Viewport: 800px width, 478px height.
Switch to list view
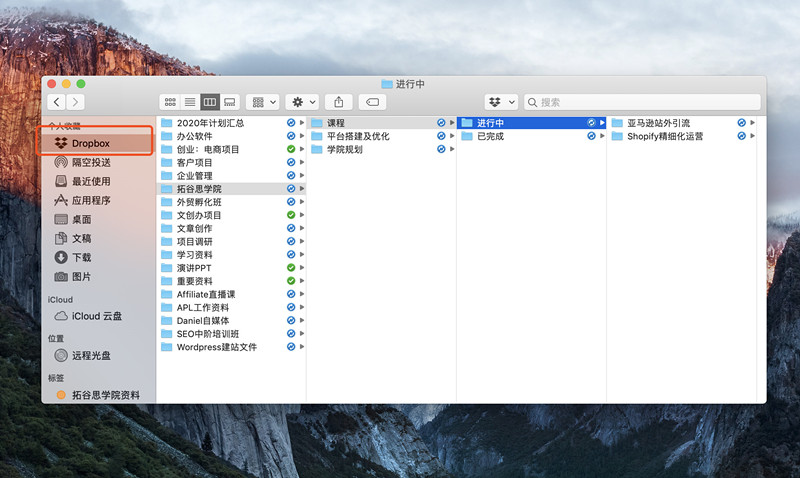(x=190, y=102)
